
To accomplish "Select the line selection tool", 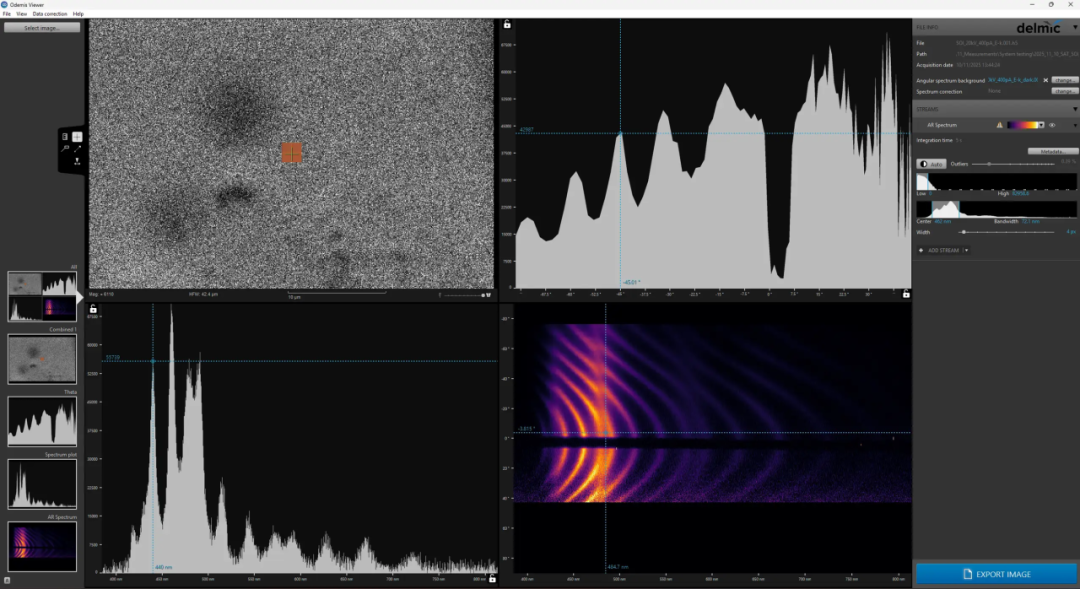I will 77,148.
